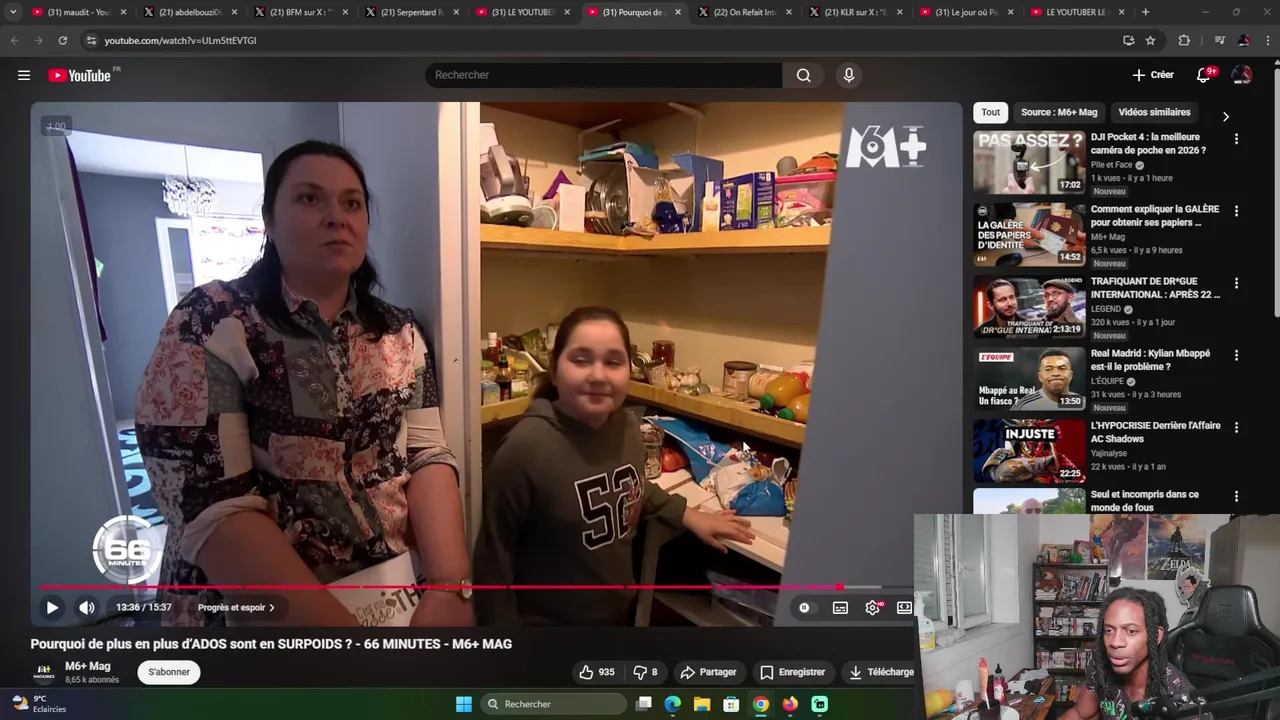
Task: Open the identity papers GALÈRE thumbnail
Action: [1029, 235]
